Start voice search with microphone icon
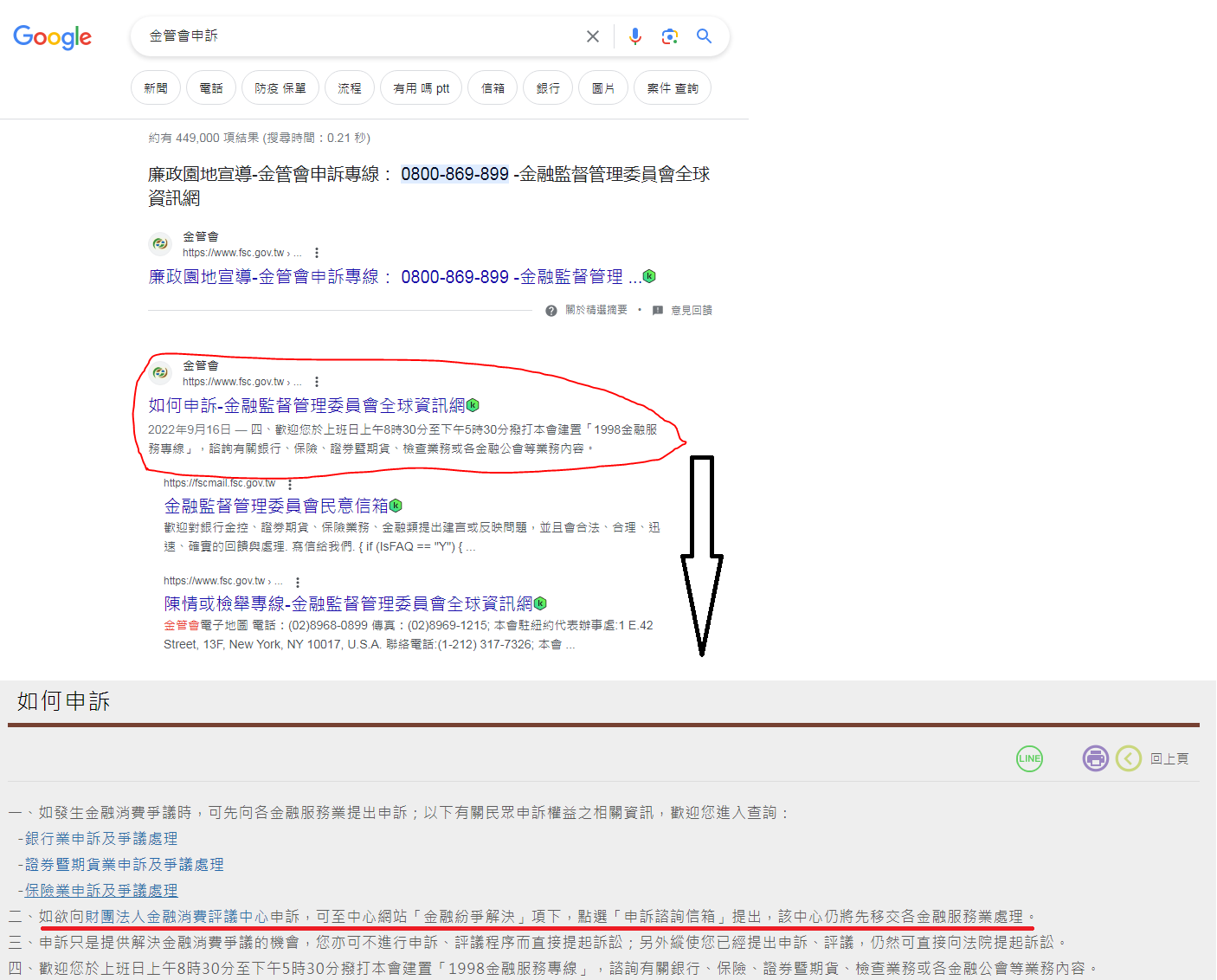The width and height of the screenshot is (1217, 980). pos(635,36)
